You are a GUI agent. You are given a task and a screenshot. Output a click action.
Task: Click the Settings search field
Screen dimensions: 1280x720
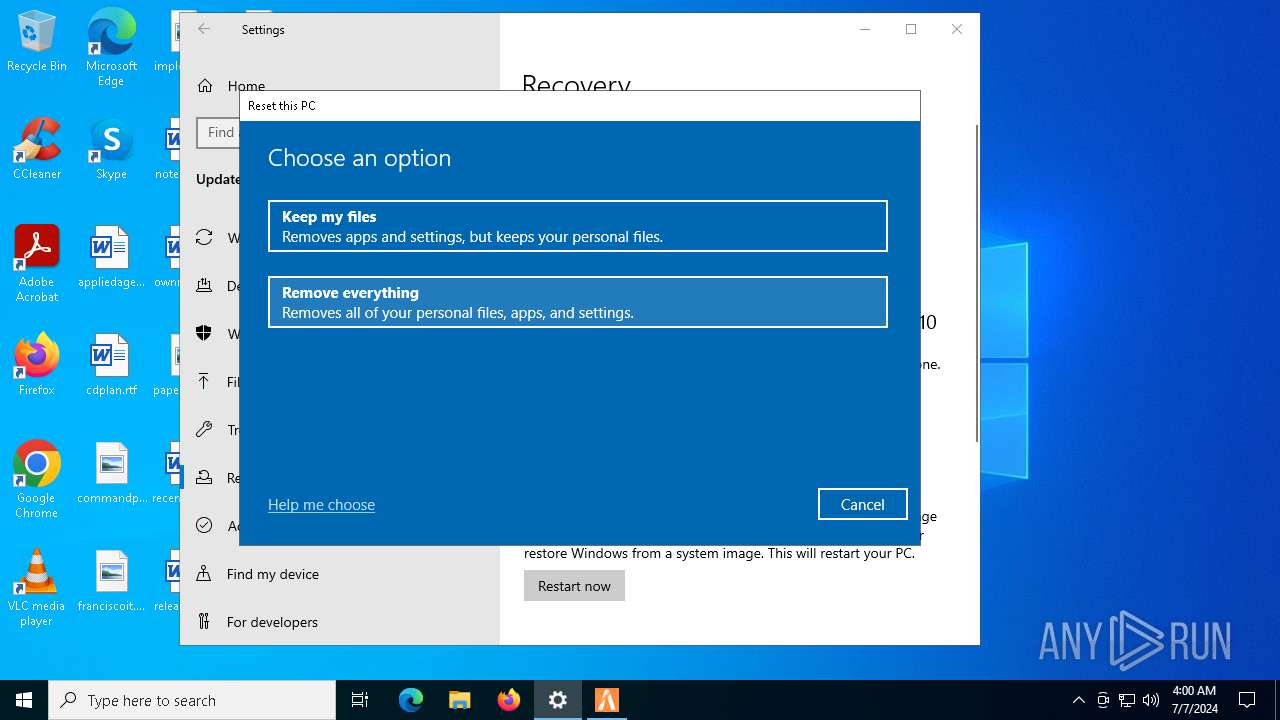(x=218, y=132)
